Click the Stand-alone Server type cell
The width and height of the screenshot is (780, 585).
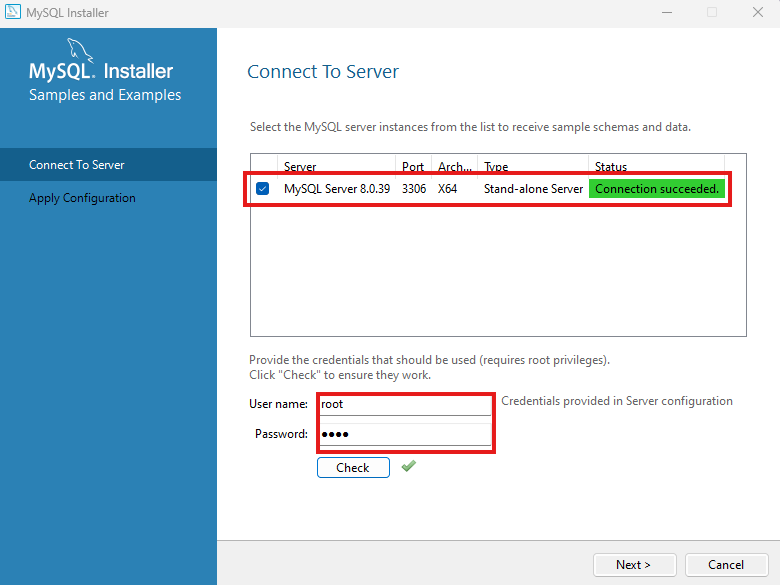533,189
